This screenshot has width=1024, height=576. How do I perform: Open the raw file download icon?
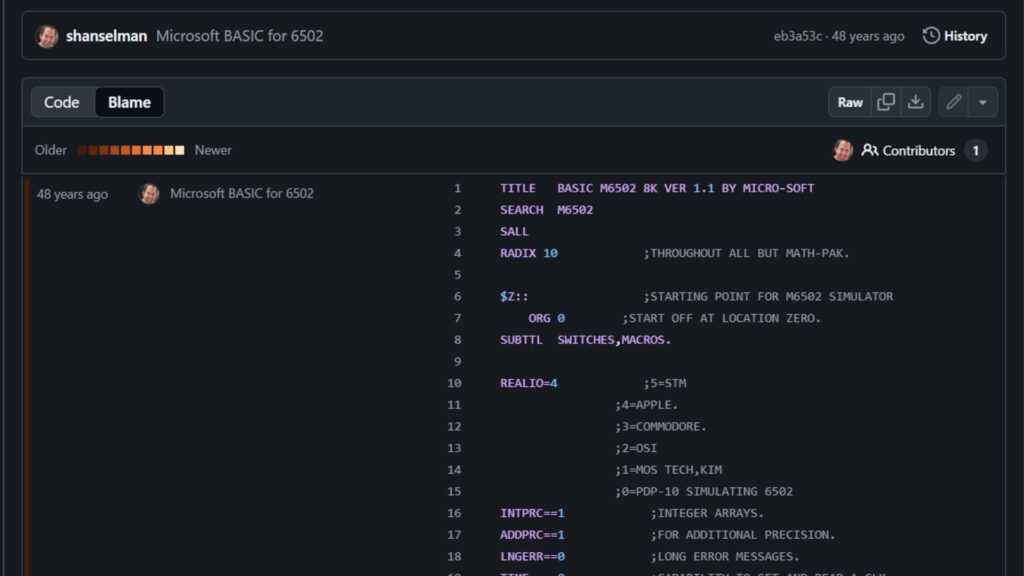pyautogui.click(x=915, y=101)
